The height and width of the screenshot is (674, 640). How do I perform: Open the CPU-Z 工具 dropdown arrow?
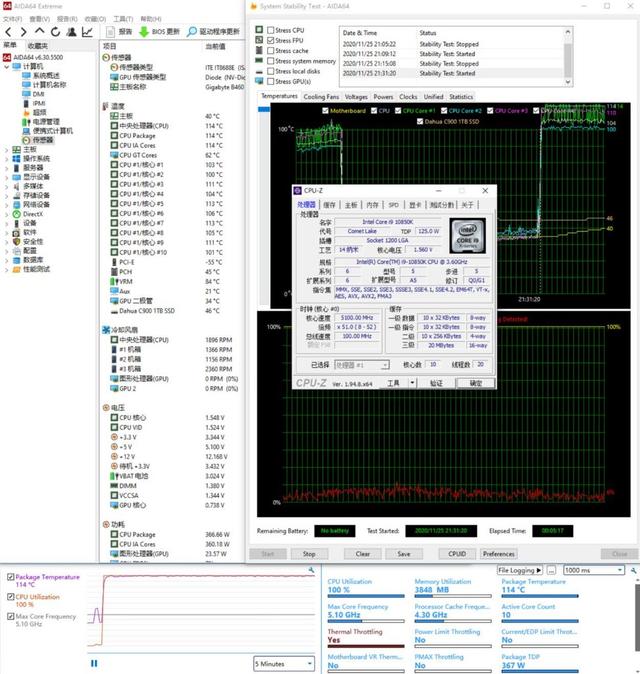412,383
